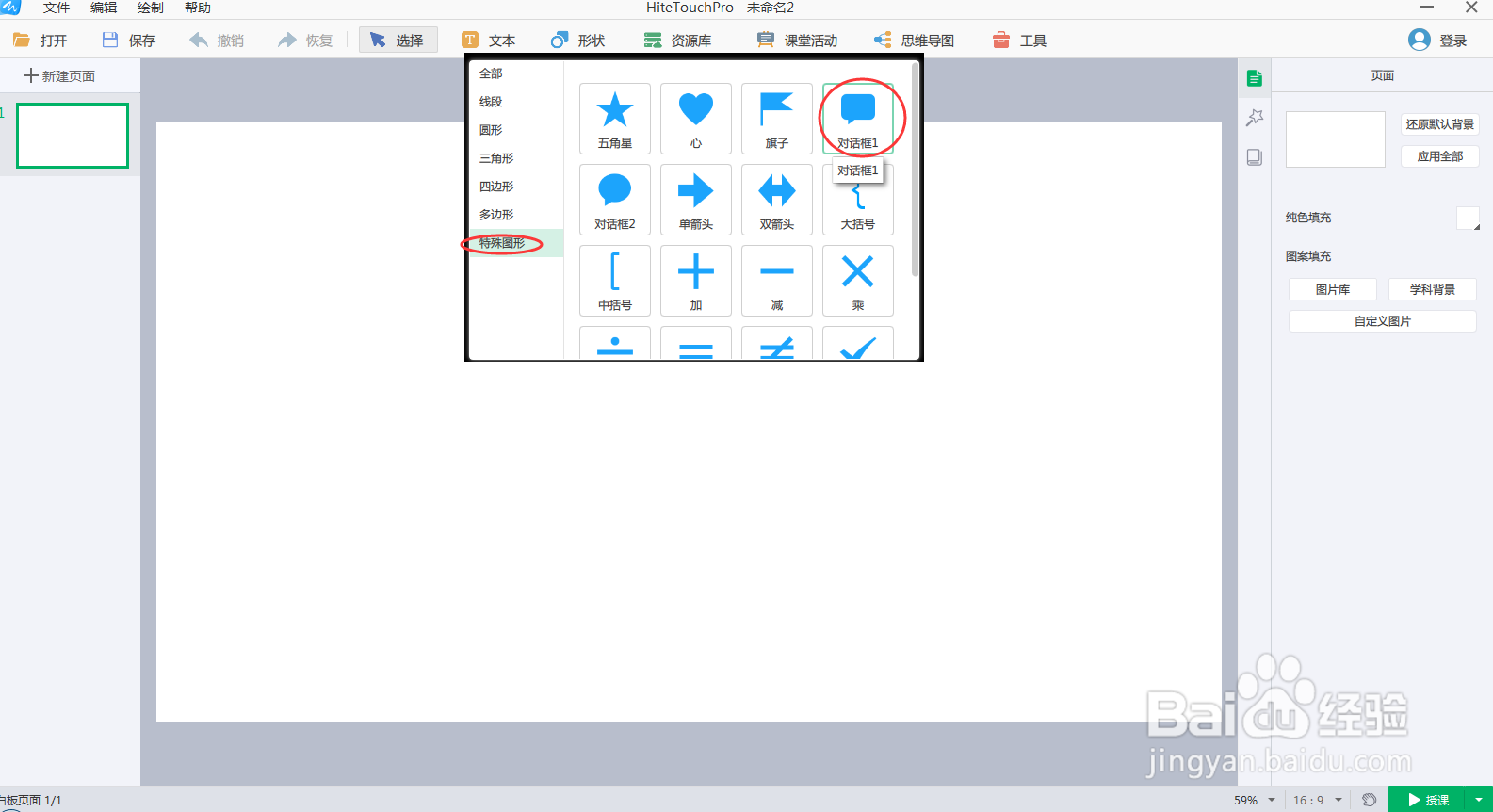Open the Tools (工具) toolbox
The image size is (1493, 812).
pos(1020,41)
